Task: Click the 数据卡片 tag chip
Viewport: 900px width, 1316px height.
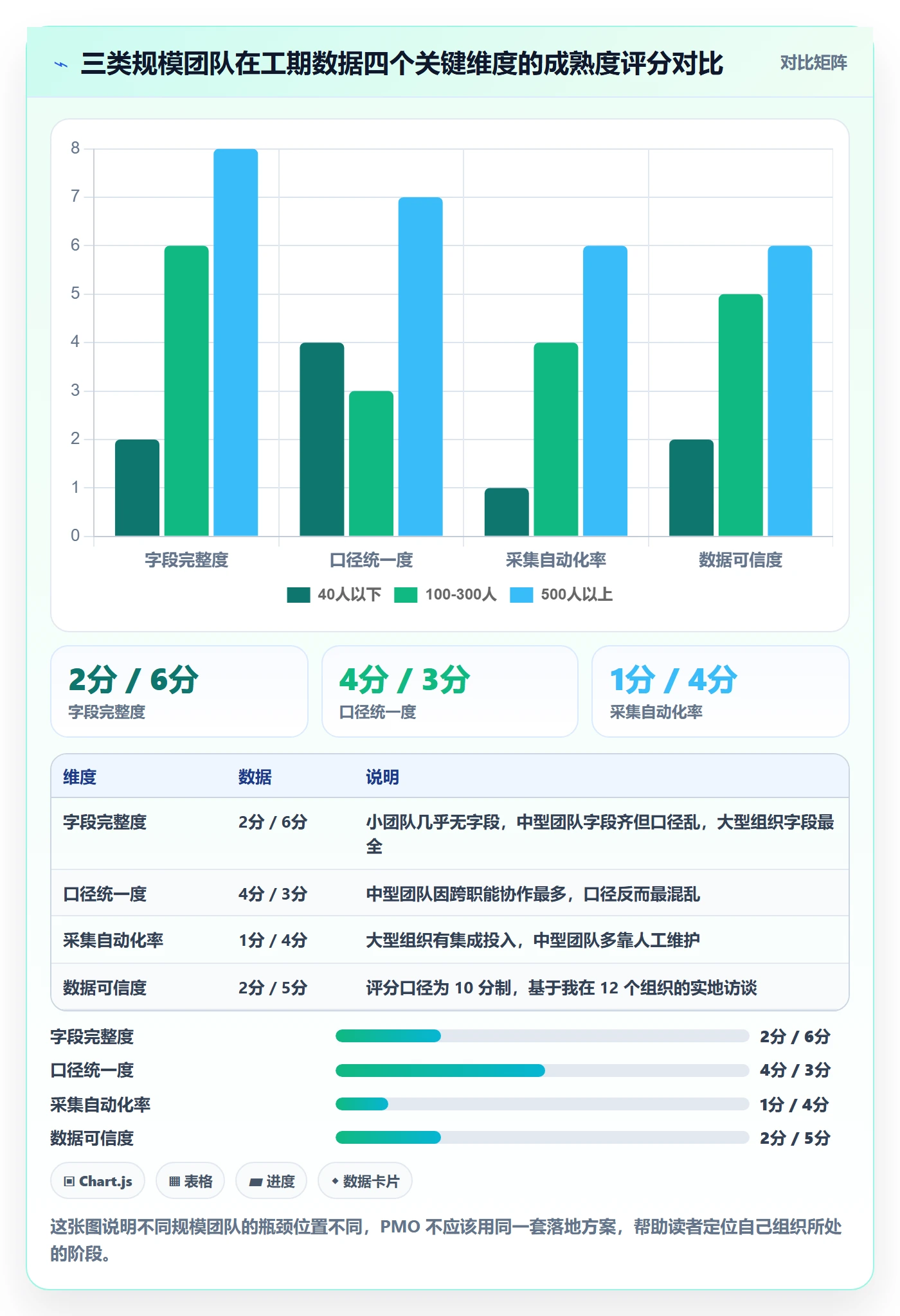Action: 365,1181
